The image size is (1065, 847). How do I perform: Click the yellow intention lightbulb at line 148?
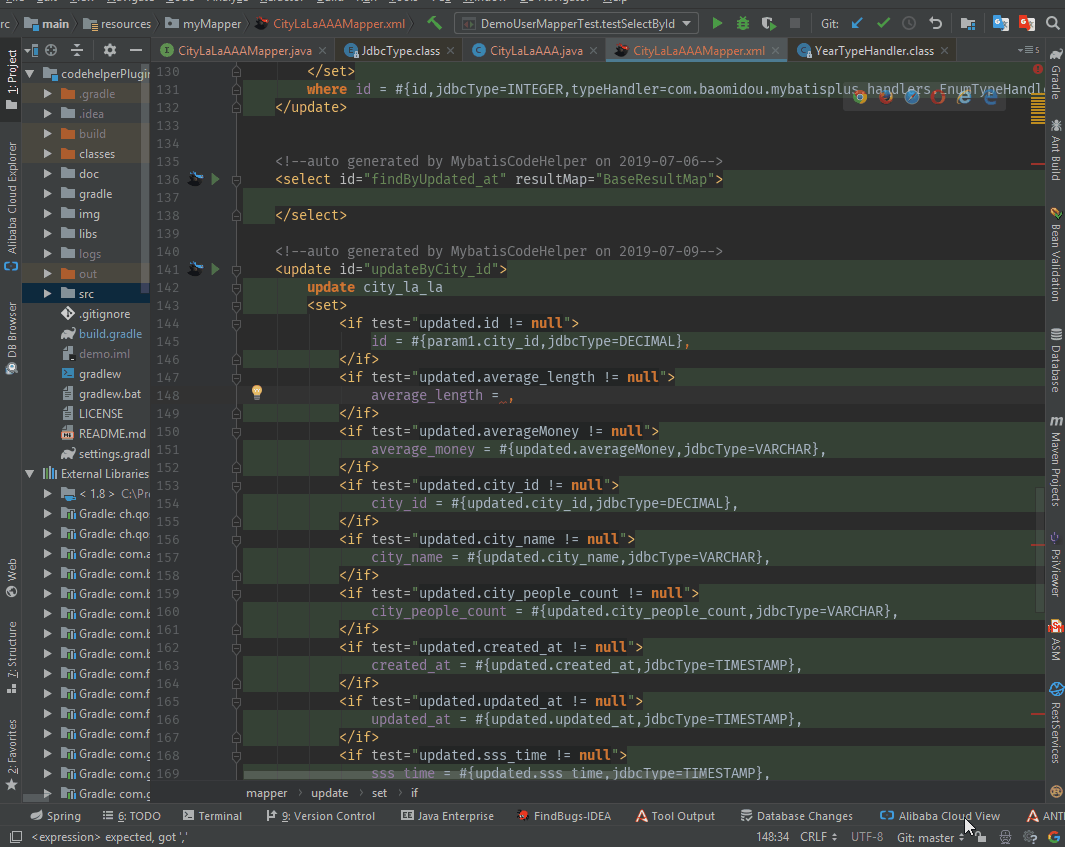pos(256,393)
